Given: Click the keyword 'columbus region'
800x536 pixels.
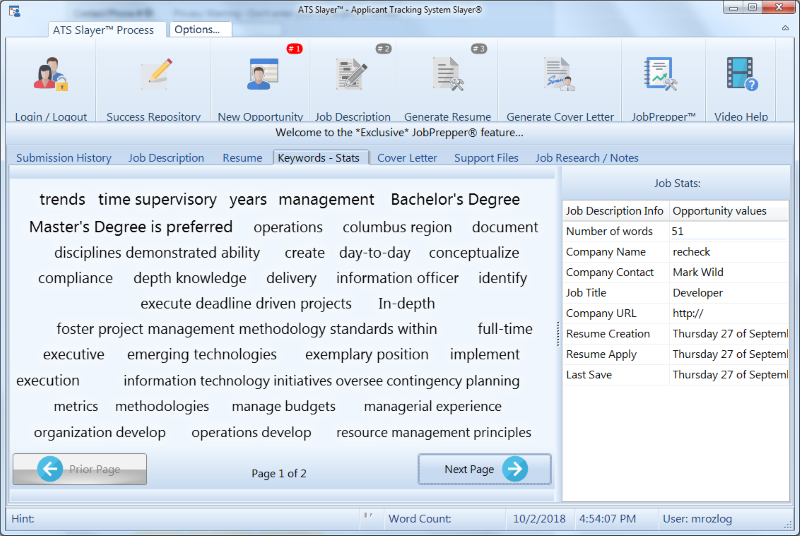Looking at the screenshot, I should [x=397, y=227].
